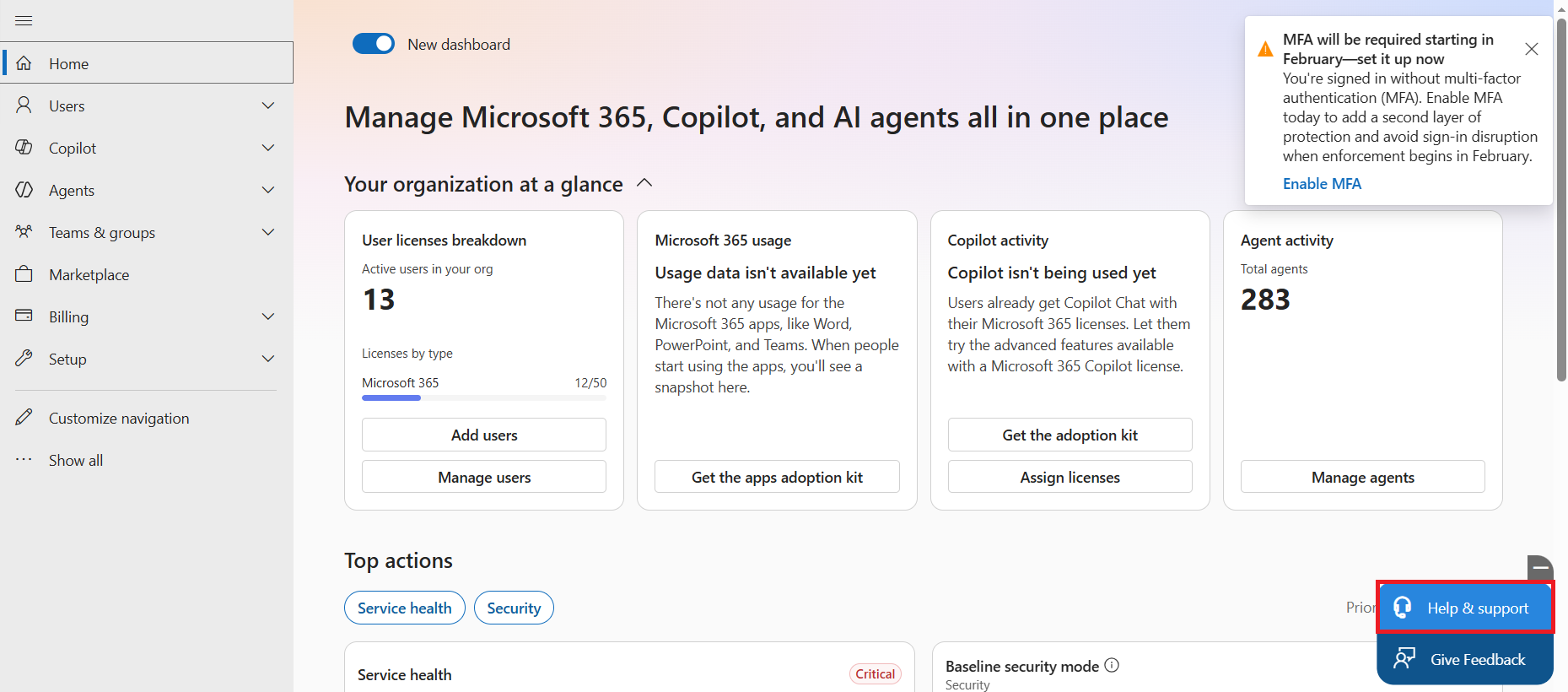This screenshot has width=1568, height=692.
Task: Click the Help & support headset icon
Action: pyautogui.click(x=1403, y=608)
